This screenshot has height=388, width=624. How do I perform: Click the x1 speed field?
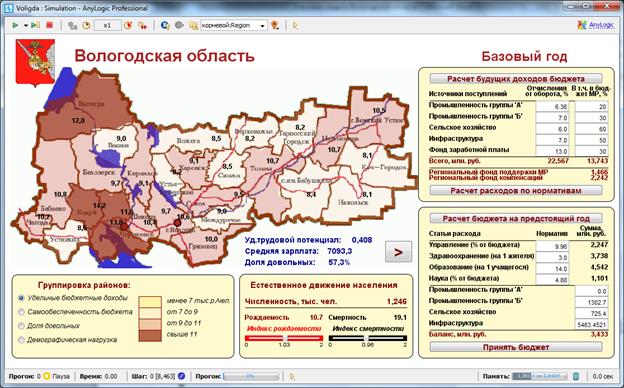(107, 25)
